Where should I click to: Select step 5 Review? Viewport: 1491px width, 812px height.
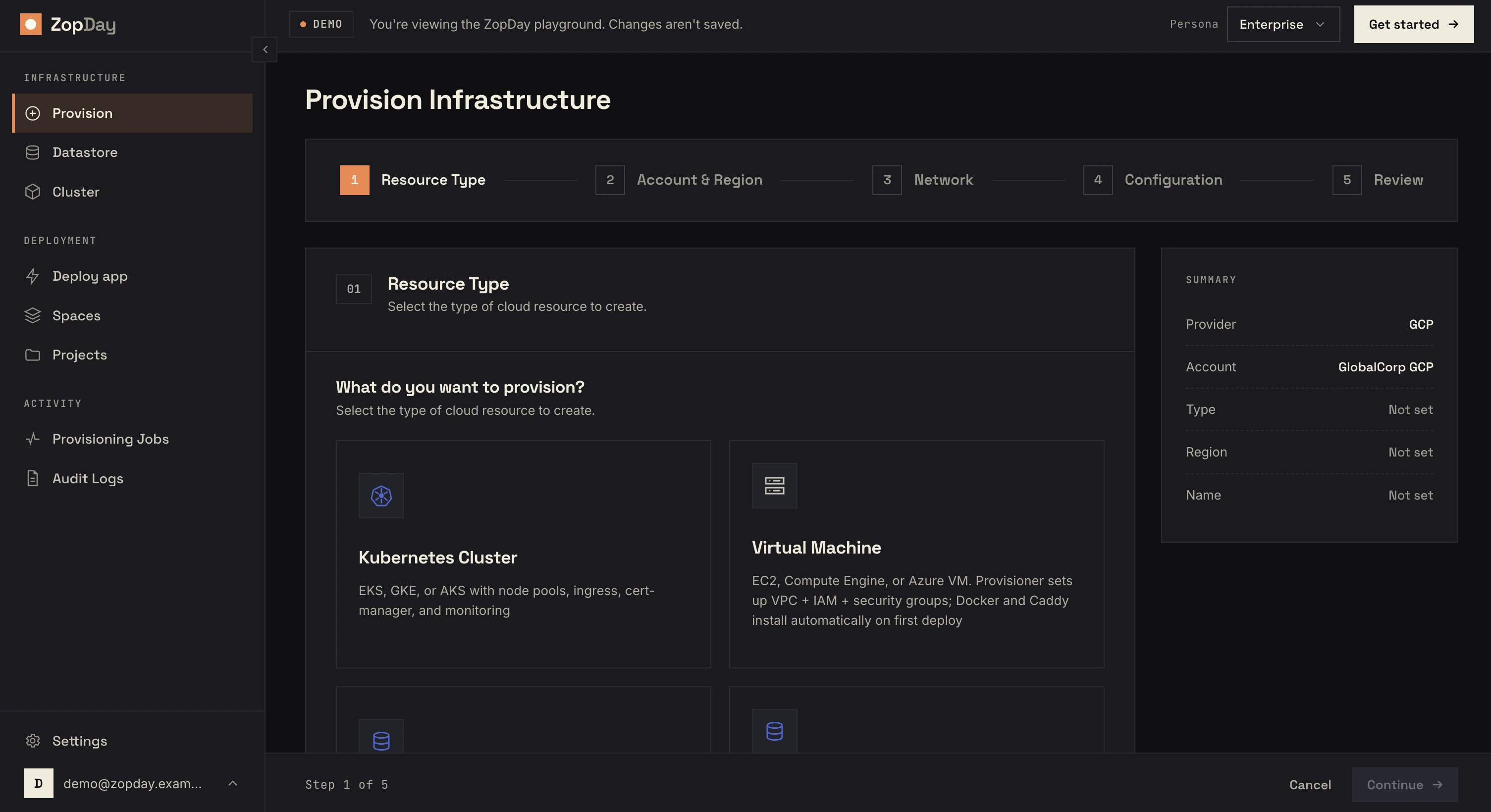pos(1378,180)
